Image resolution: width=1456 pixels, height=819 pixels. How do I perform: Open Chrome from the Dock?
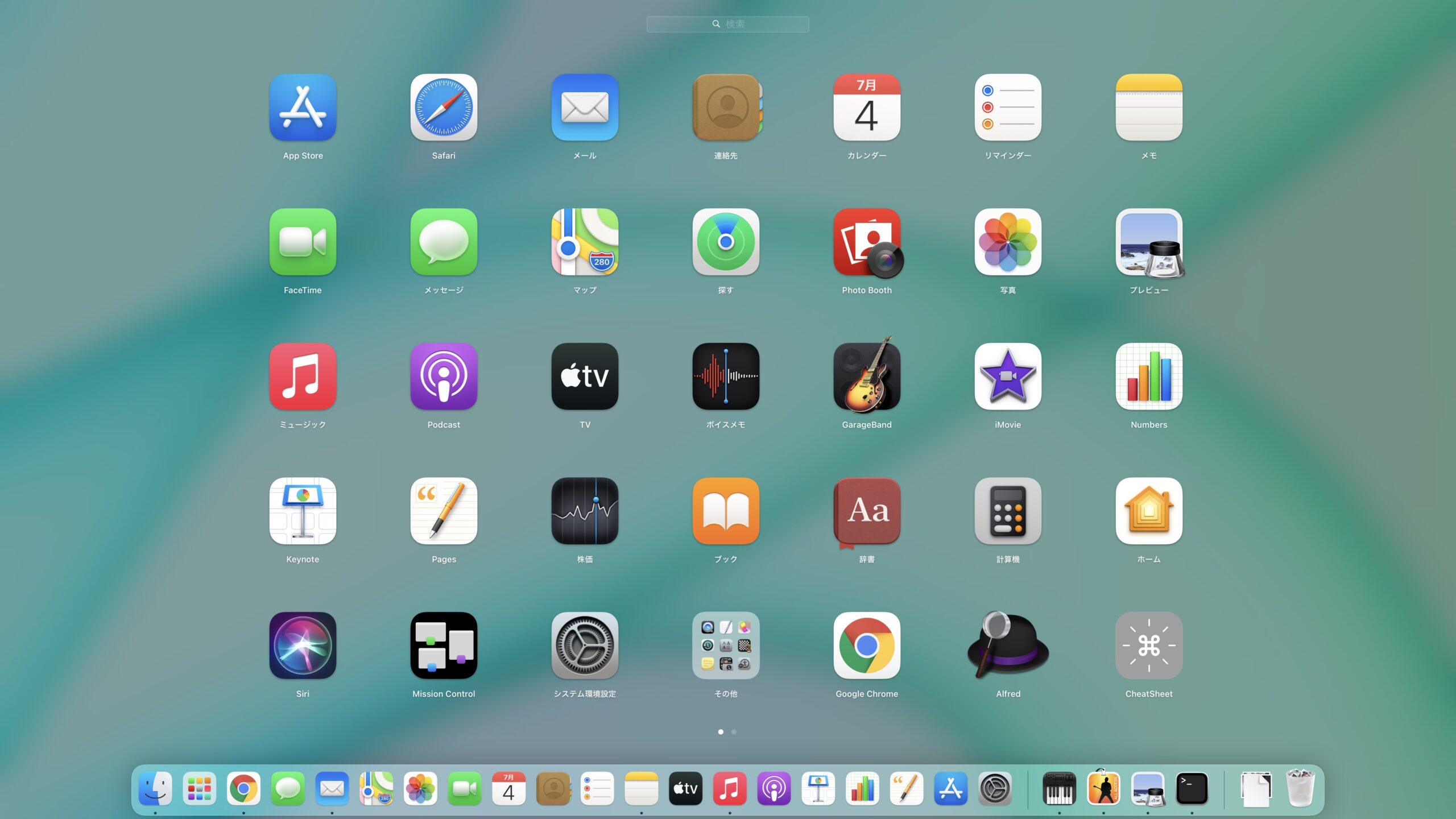[x=243, y=789]
